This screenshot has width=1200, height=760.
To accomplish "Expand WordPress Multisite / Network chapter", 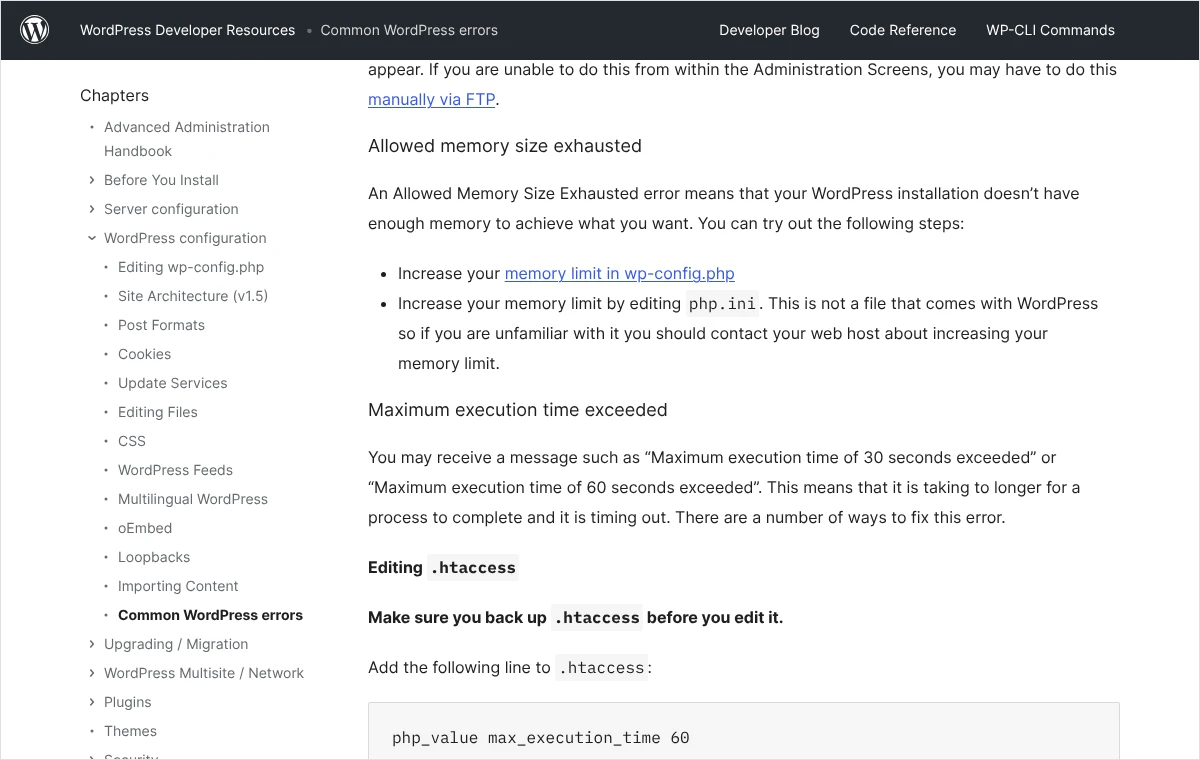I will click(x=92, y=673).
